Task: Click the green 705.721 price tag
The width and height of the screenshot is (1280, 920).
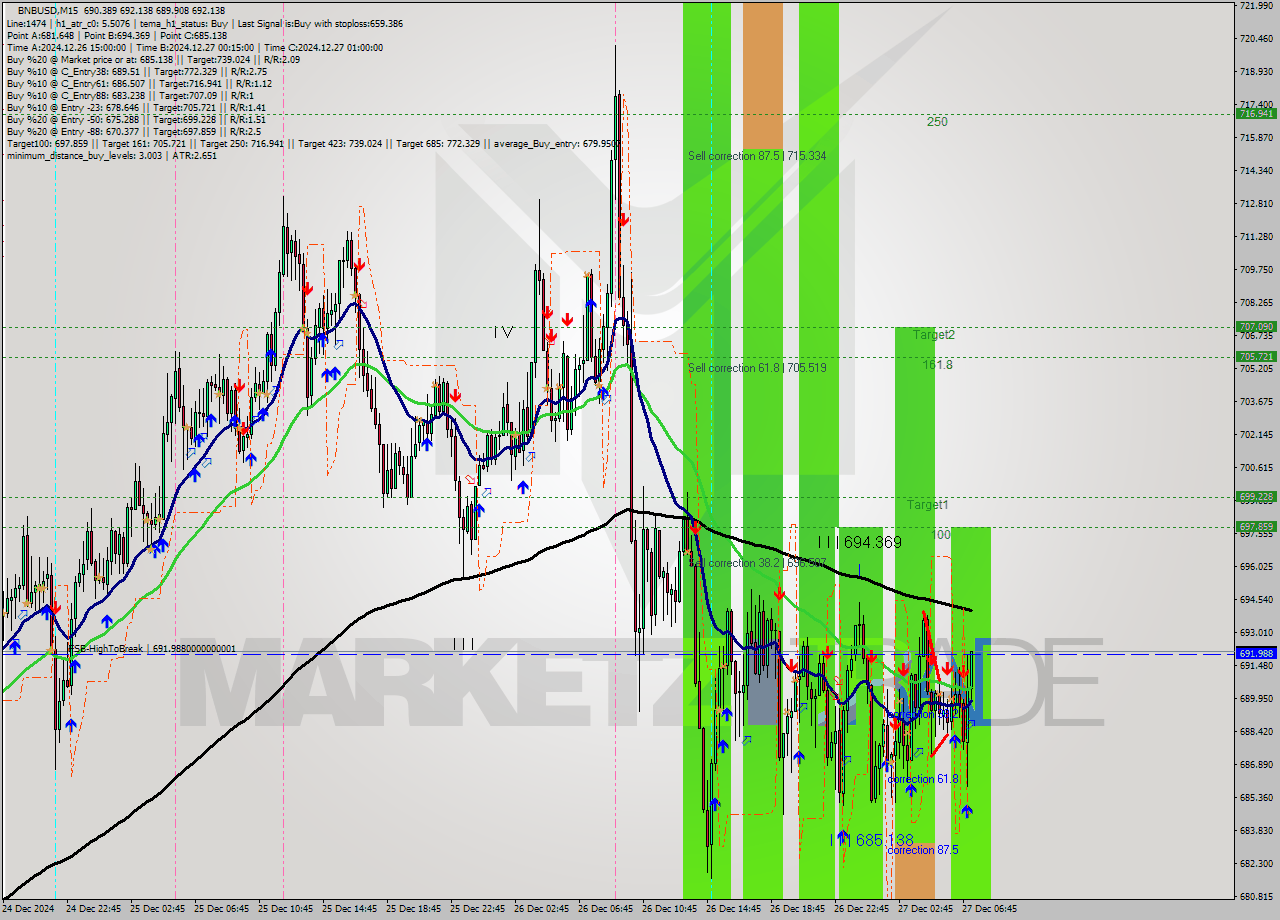Action: 1256,357
